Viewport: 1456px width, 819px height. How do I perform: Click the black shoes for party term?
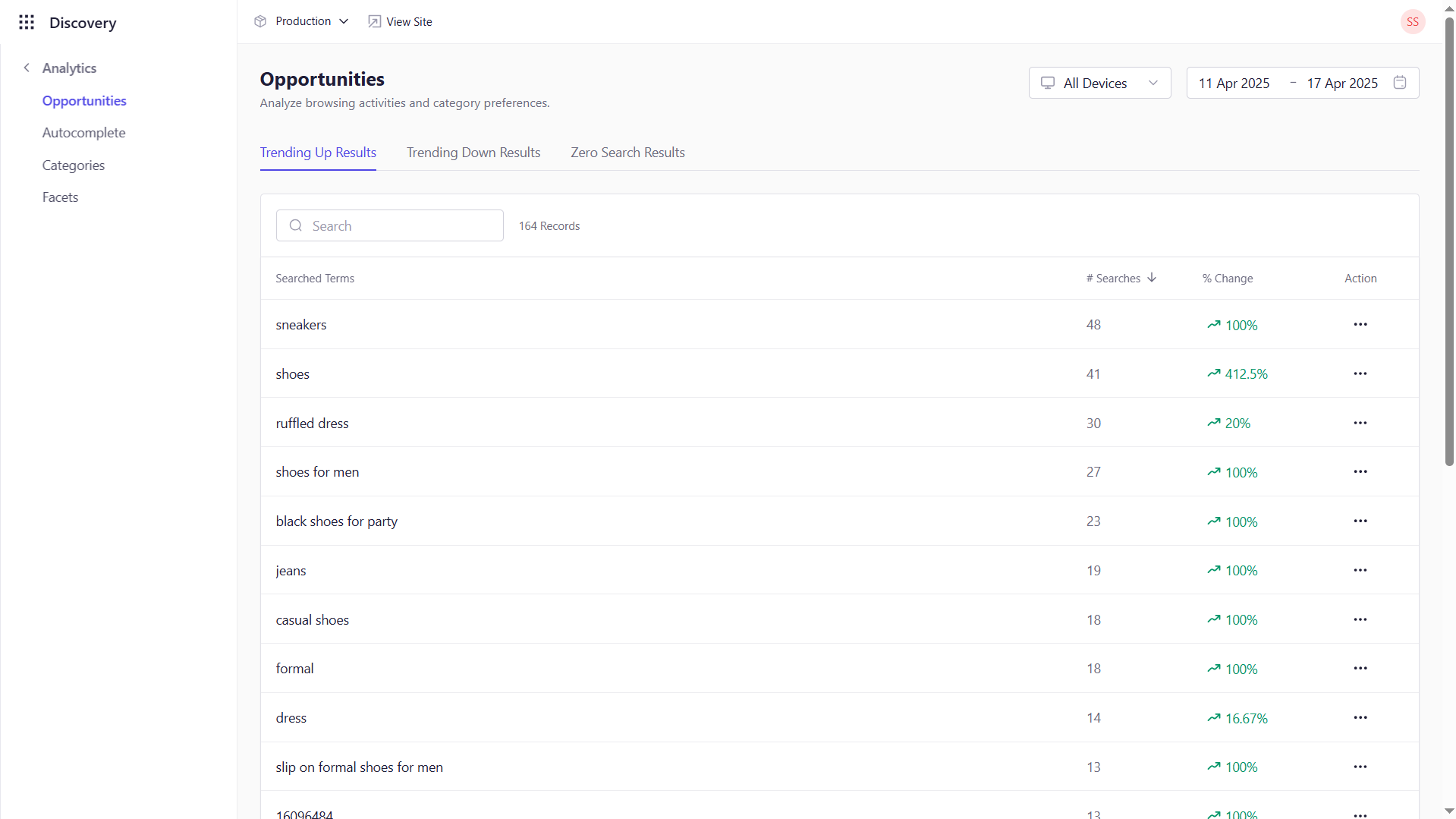pos(336,521)
